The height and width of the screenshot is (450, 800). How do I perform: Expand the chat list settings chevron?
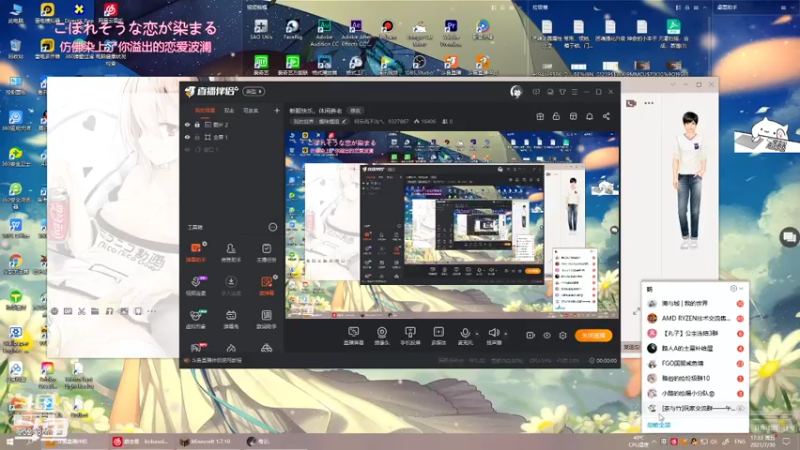pyautogui.click(x=741, y=289)
